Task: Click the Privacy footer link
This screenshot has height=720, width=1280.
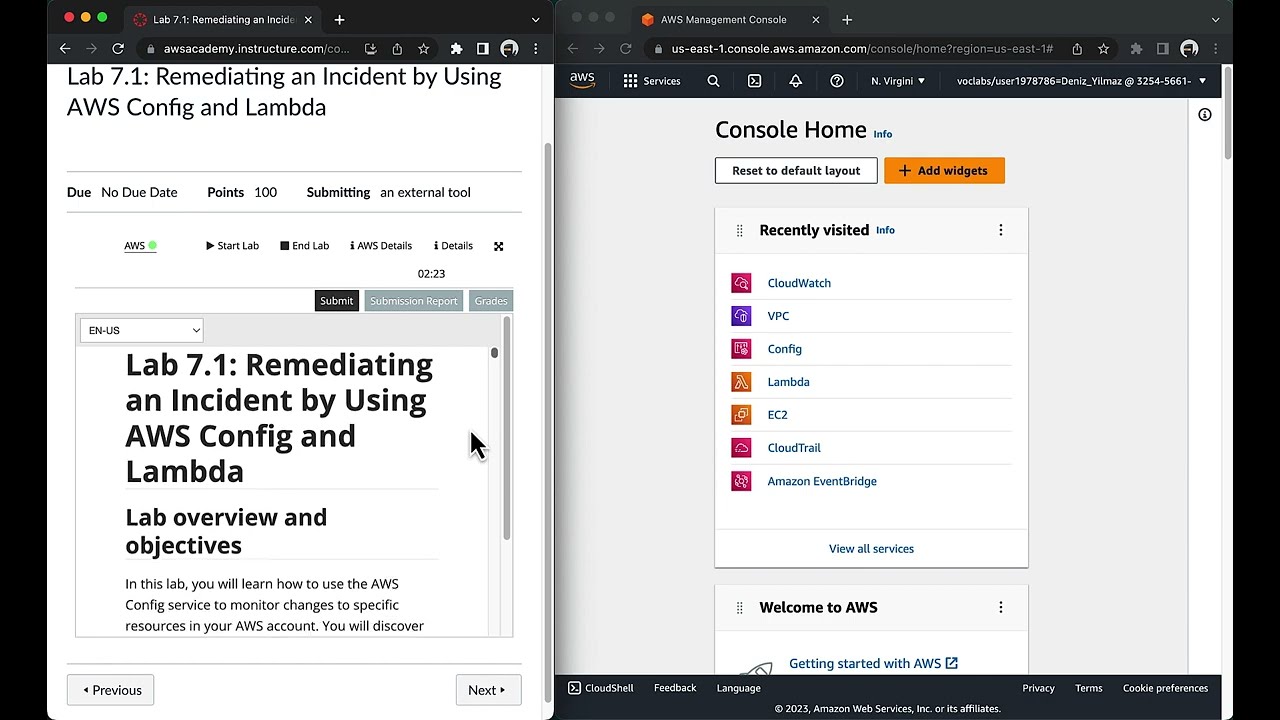Action: click(x=1038, y=688)
